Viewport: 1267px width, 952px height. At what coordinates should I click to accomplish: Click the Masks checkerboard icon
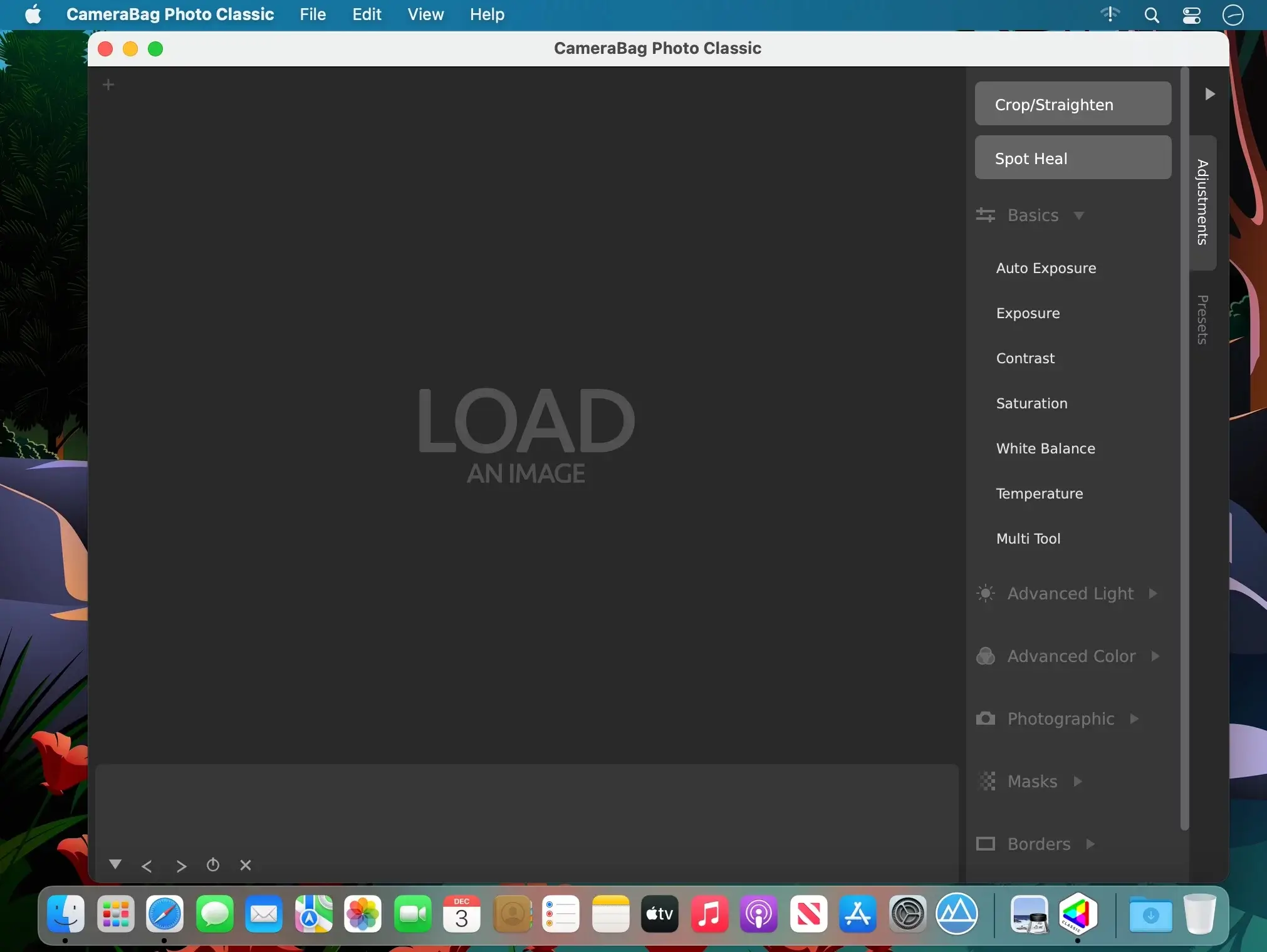[x=988, y=781]
